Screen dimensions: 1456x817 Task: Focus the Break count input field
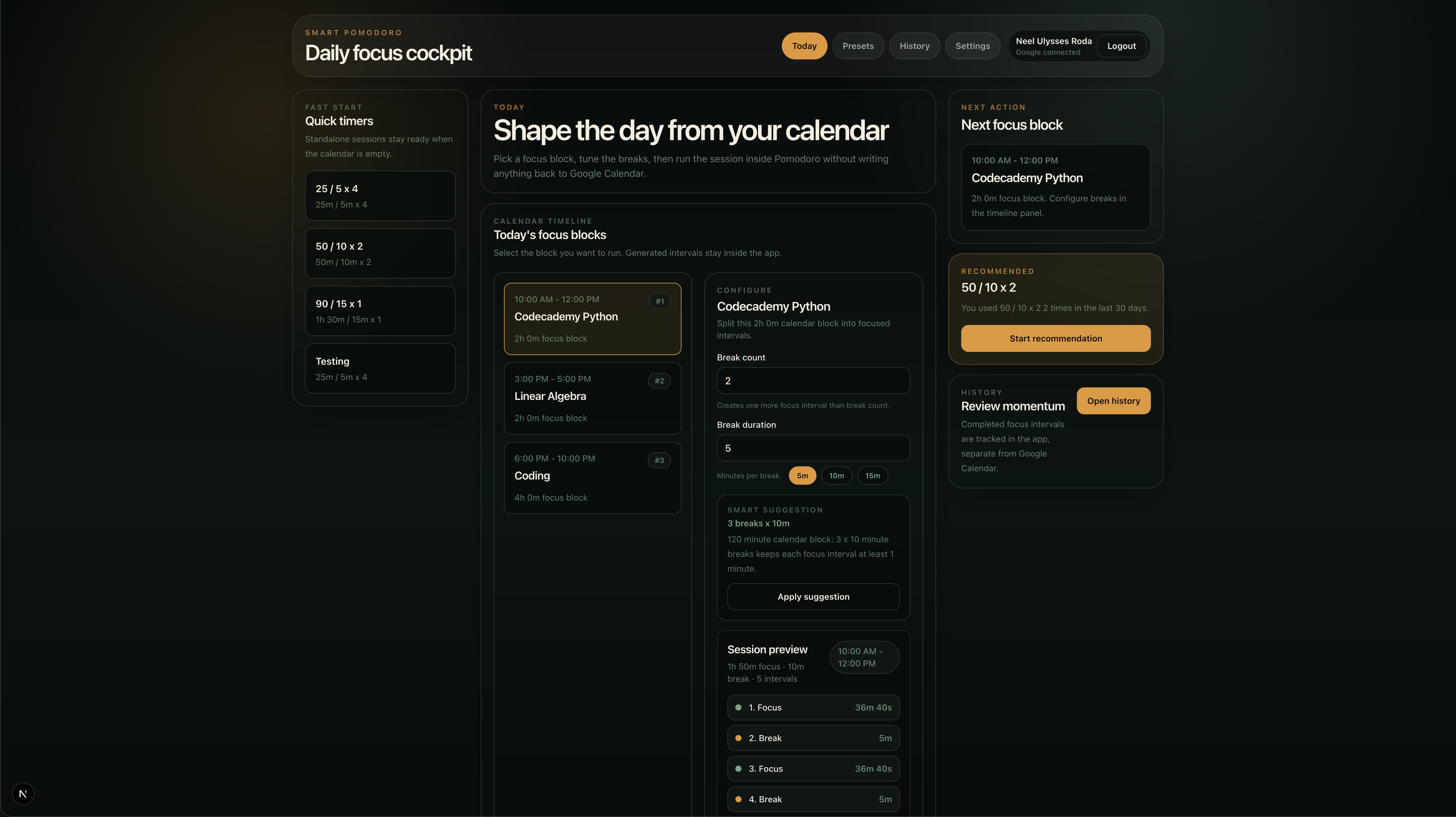click(x=813, y=381)
